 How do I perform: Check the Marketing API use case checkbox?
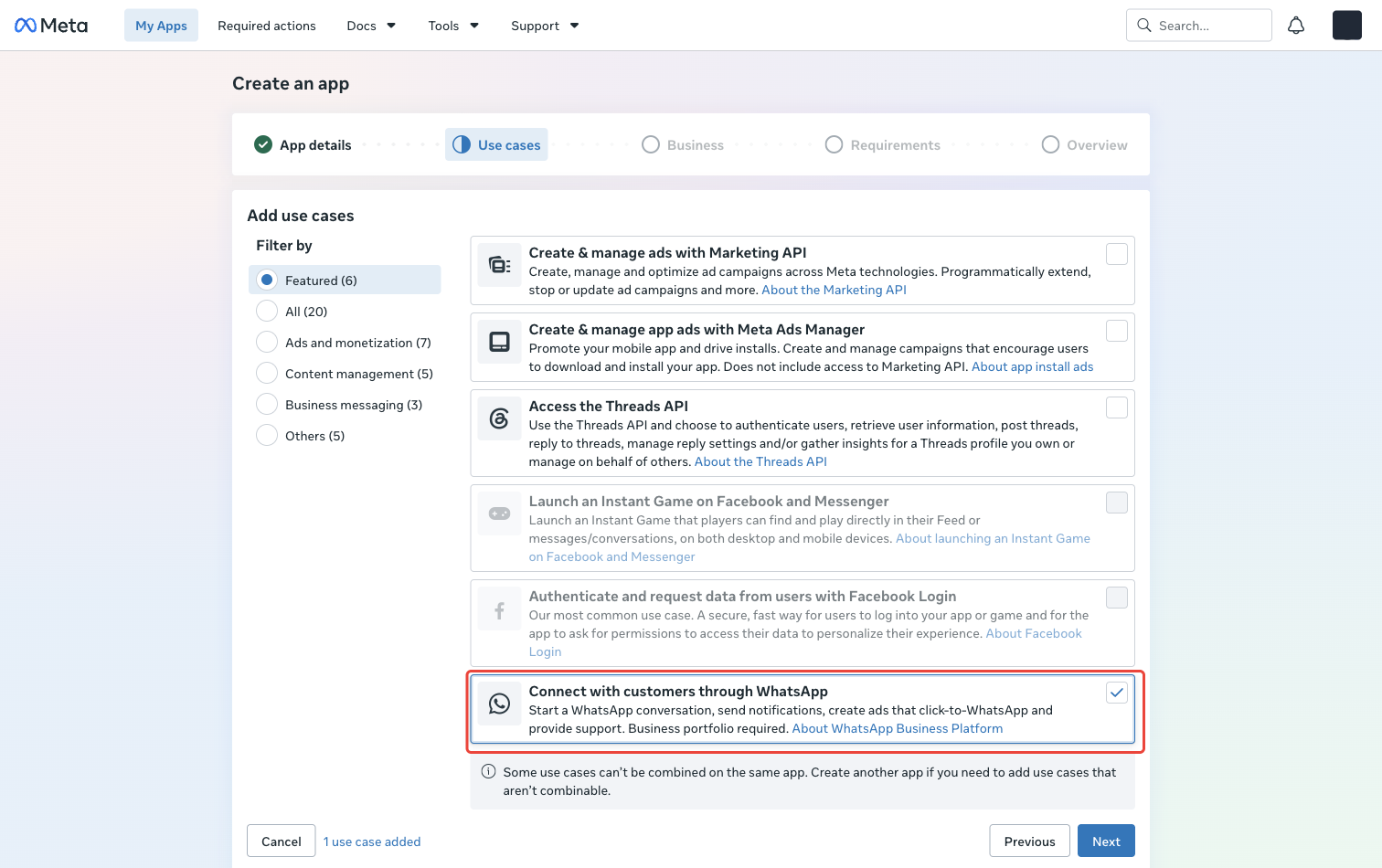coord(1117,254)
